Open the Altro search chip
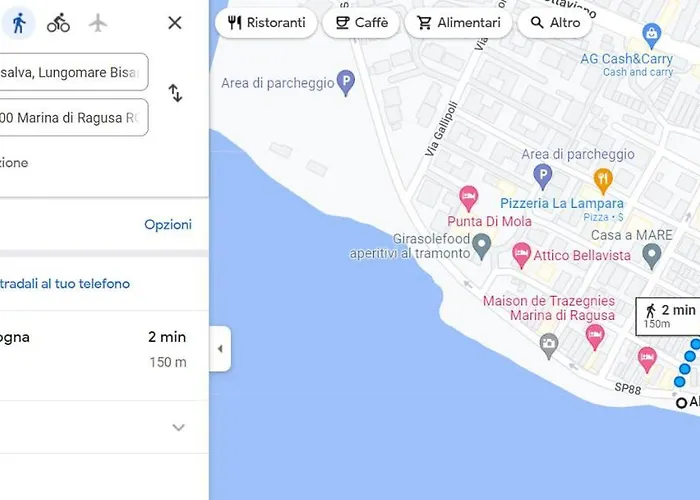 pyautogui.click(x=555, y=23)
